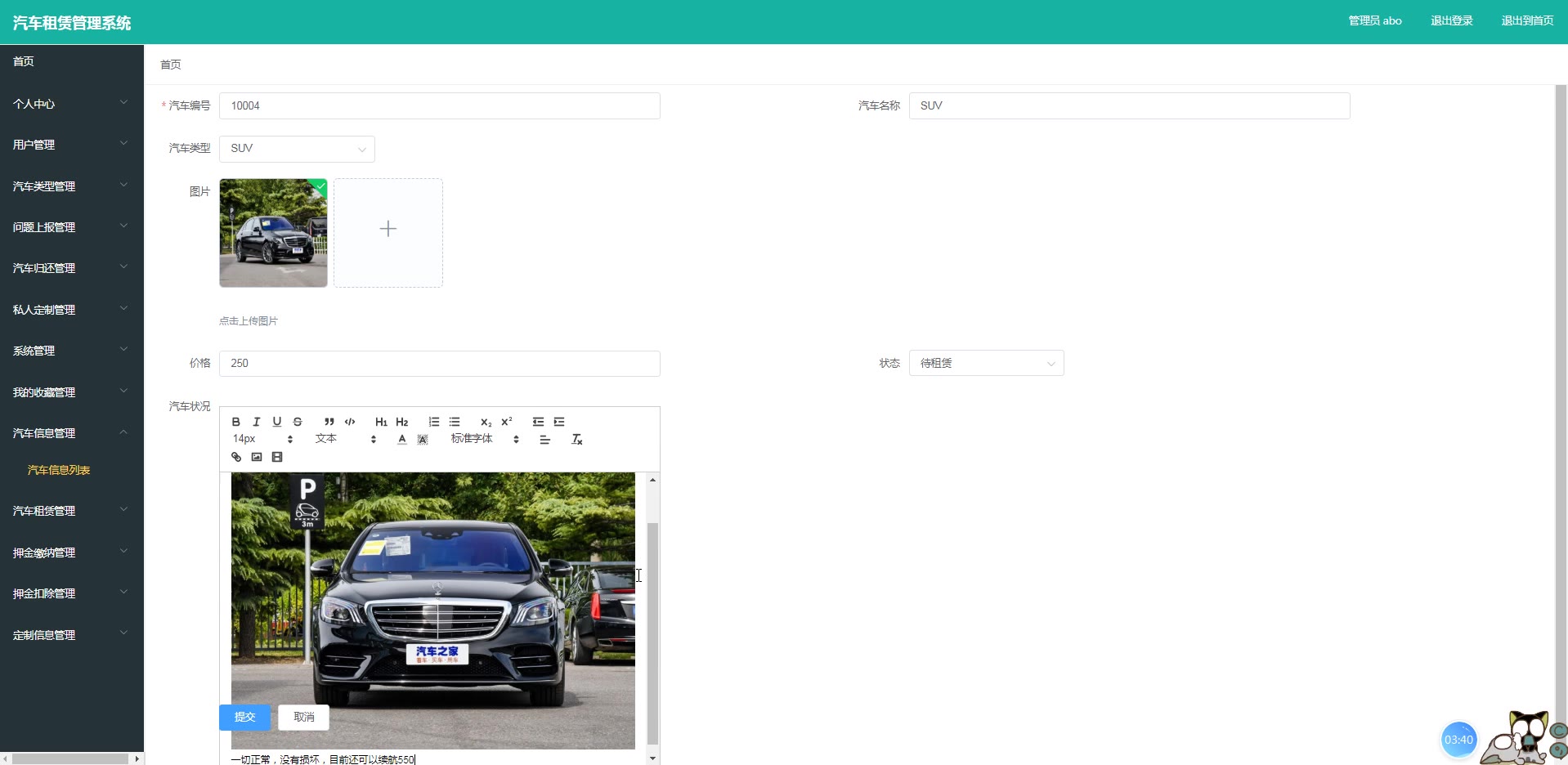Expand the 个人中心 sidebar menu
This screenshot has width=1568, height=765.
click(72, 104)
